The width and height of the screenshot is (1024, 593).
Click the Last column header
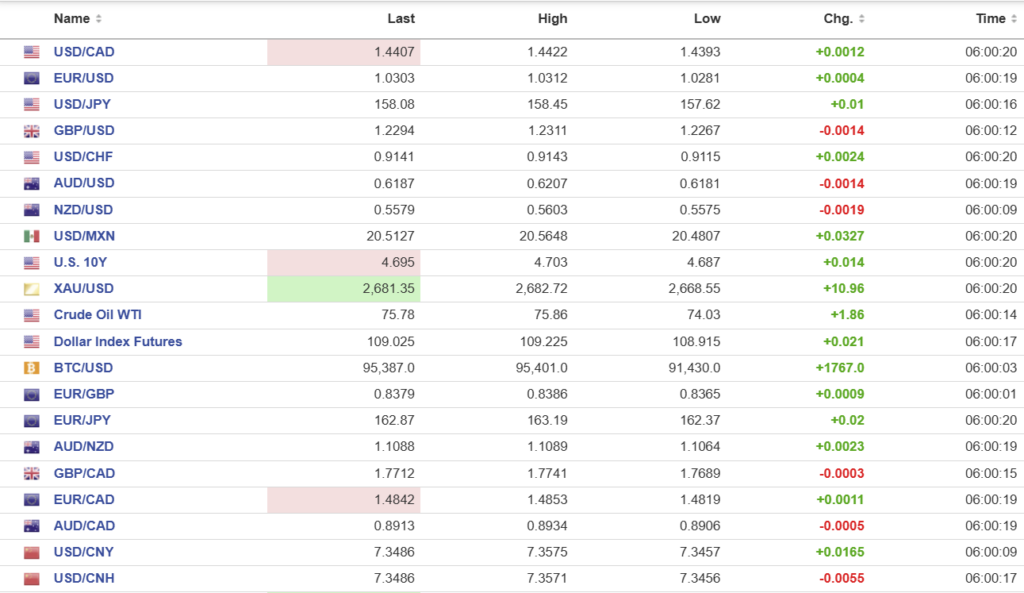[401, 19]
